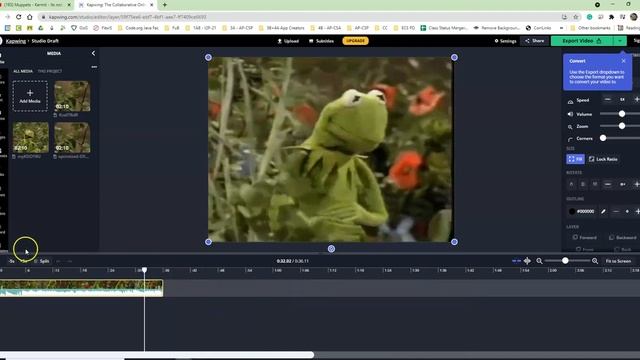Click the Share button
This screenshot has height=360, width=640.
535,41
